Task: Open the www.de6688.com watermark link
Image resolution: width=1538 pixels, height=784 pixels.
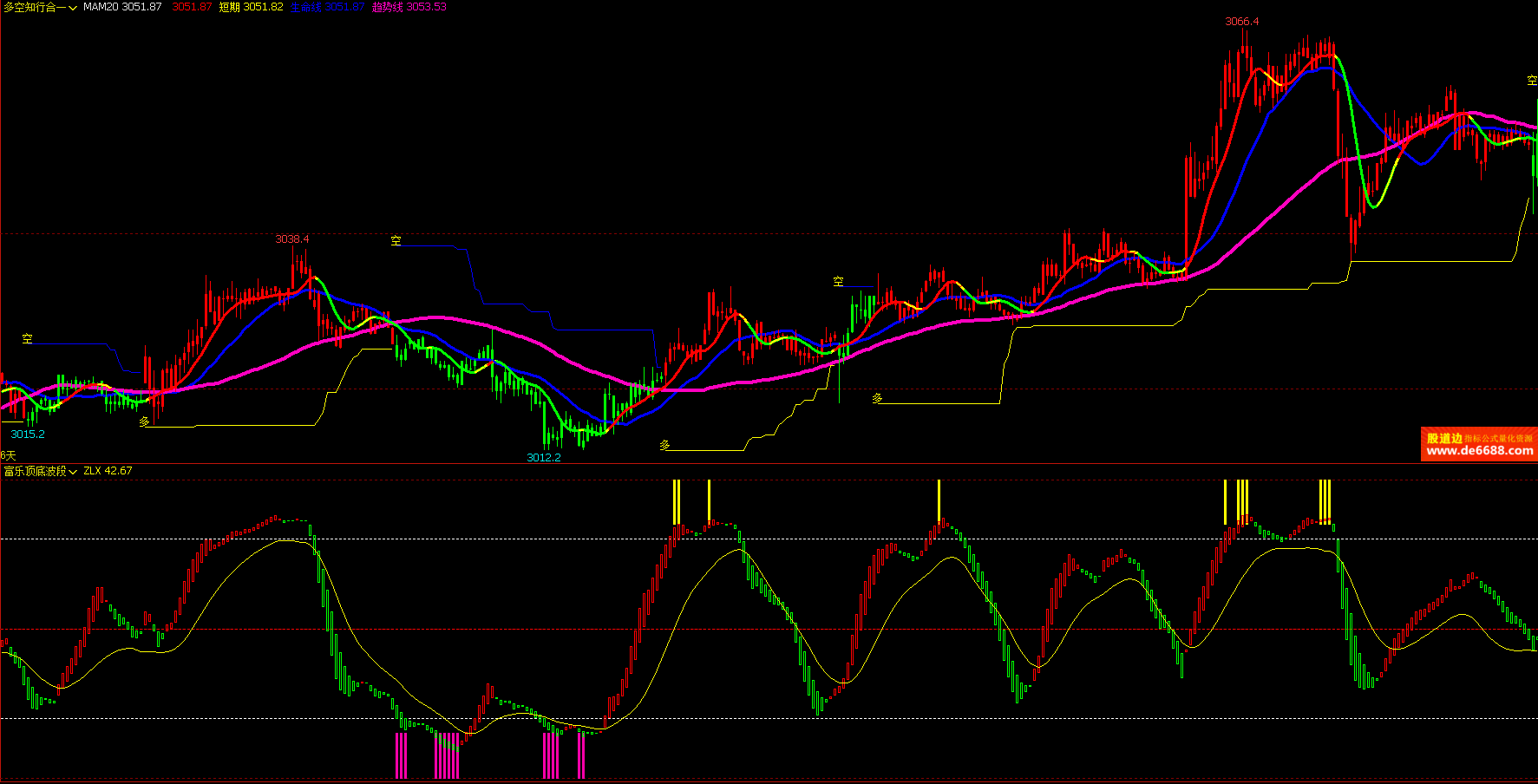Action: click(1479, 451)
